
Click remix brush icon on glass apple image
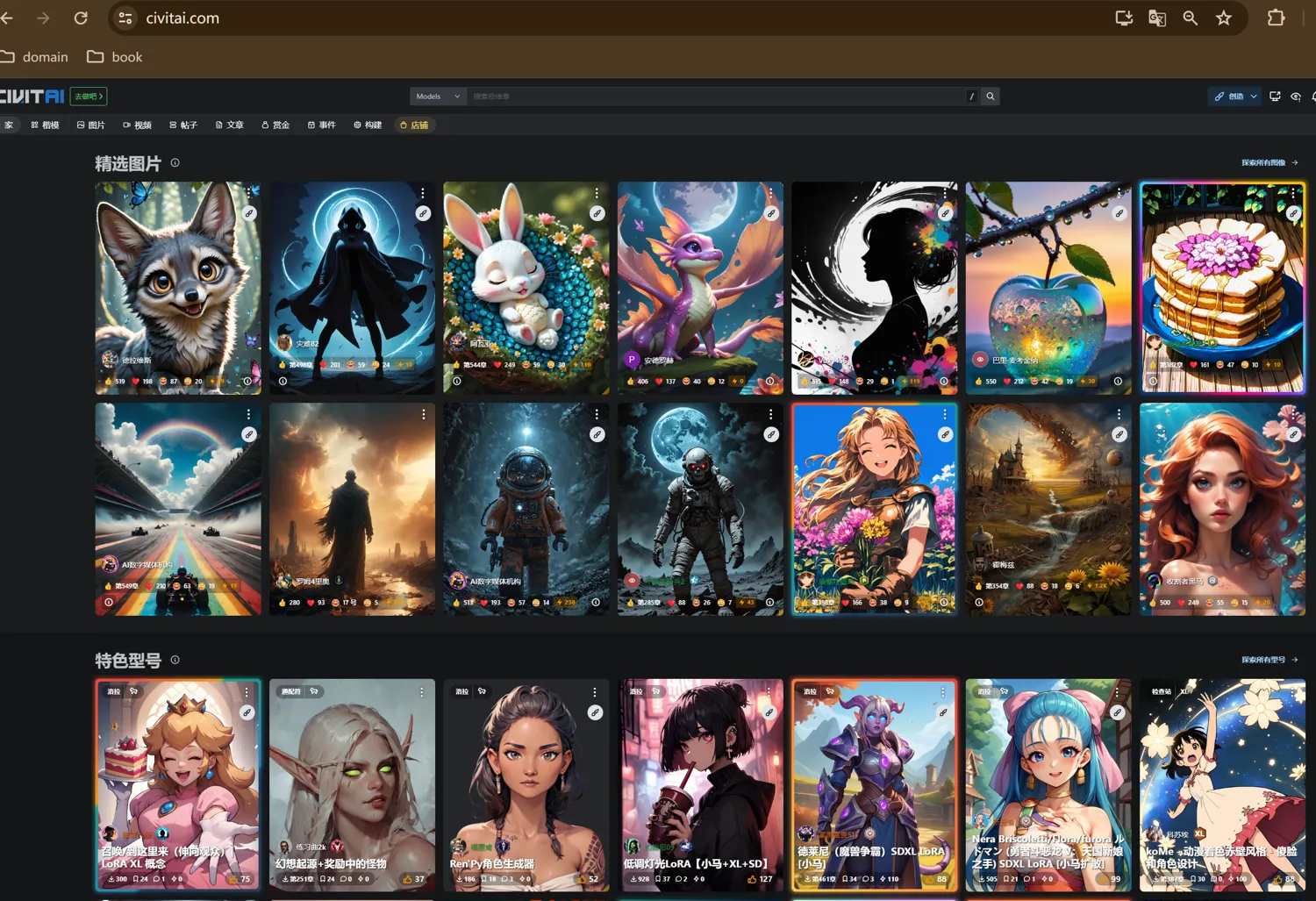click(1119, 213)
